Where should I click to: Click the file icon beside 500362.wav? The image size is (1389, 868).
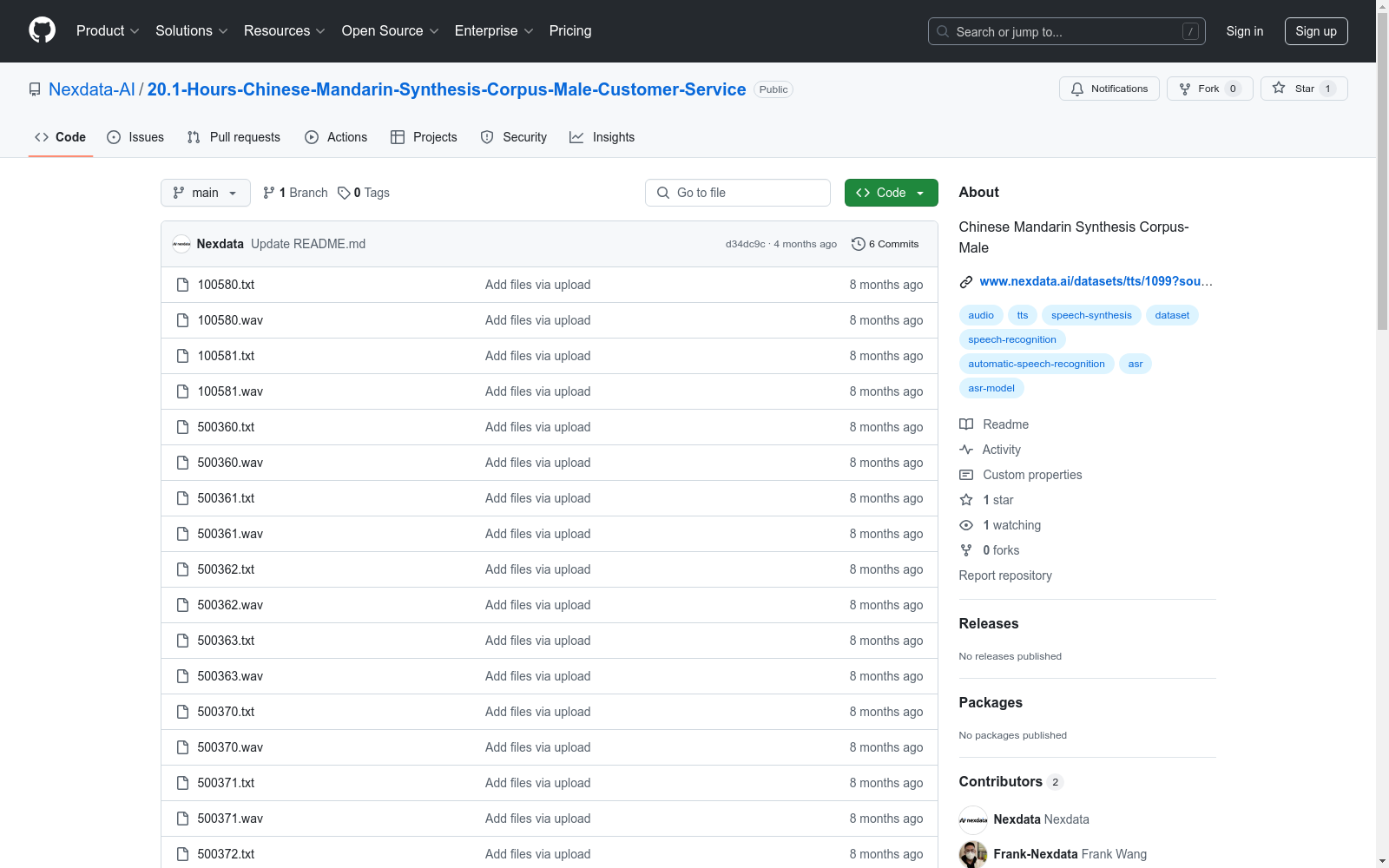tap(182, 605)
